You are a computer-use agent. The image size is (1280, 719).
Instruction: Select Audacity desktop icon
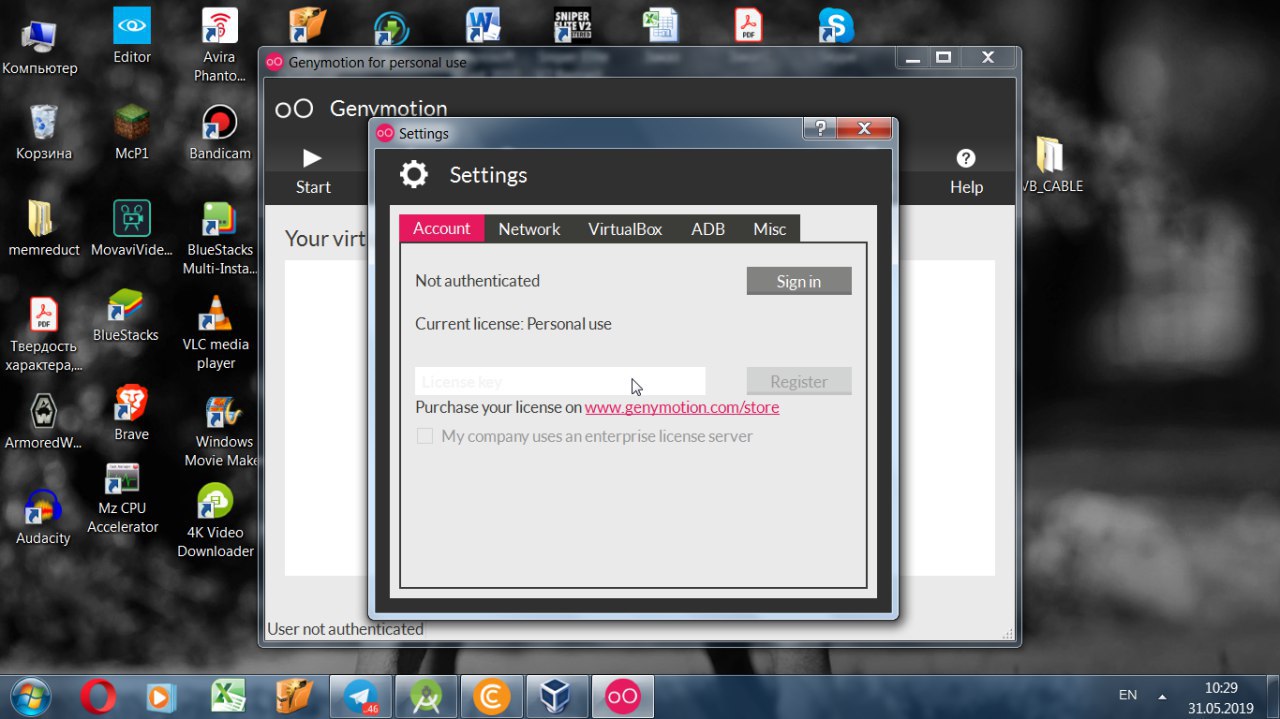43,517
